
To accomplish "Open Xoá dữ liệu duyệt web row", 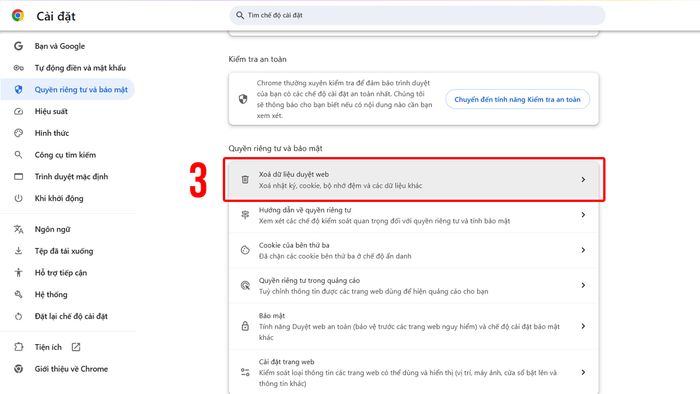I will [x=413, y=179].
